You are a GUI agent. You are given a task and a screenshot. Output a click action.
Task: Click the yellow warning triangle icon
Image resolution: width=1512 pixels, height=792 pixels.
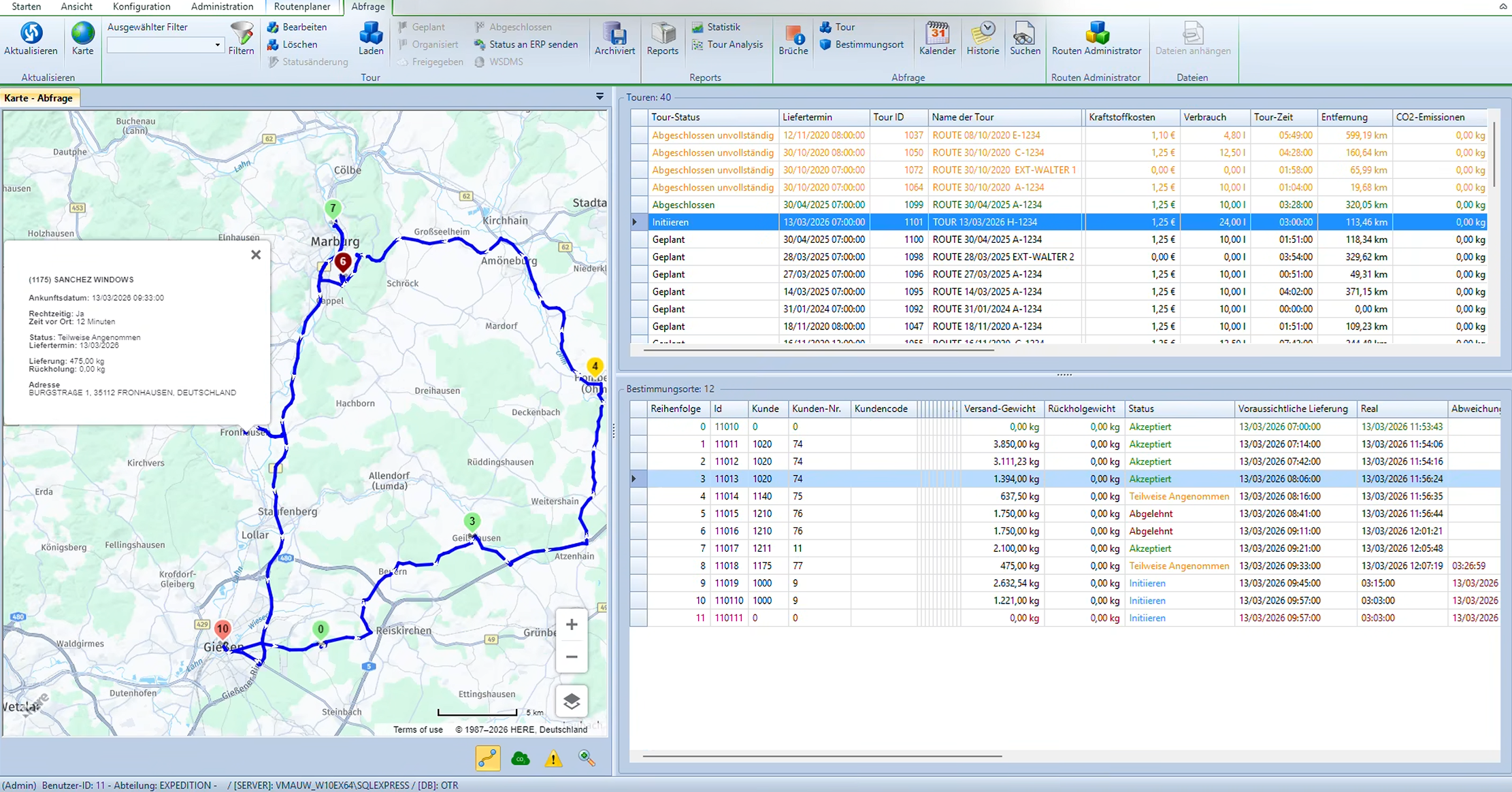(x=554, y=758)
